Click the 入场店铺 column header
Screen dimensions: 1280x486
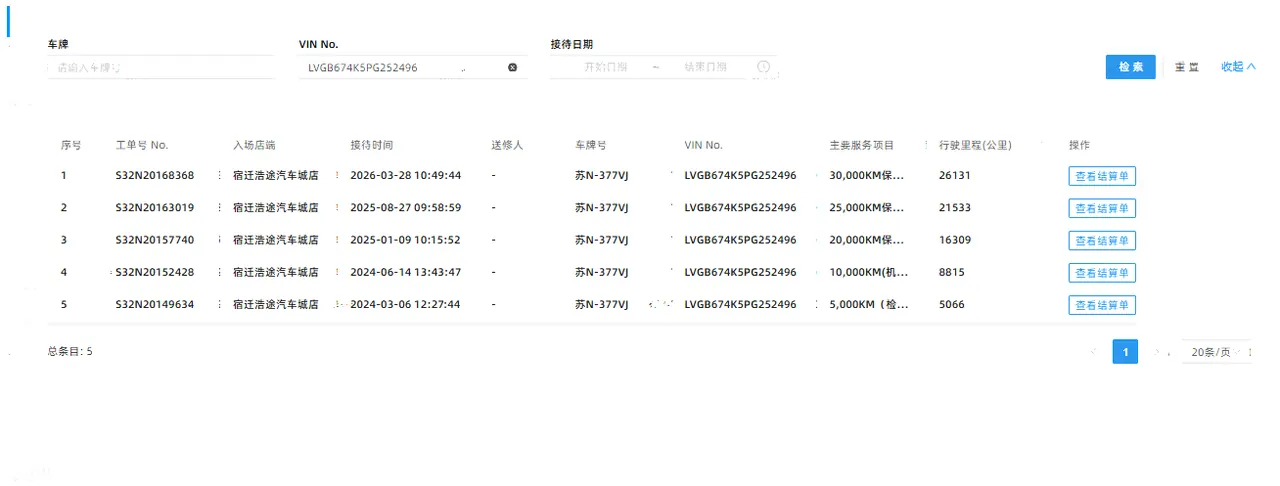[254, 145]
